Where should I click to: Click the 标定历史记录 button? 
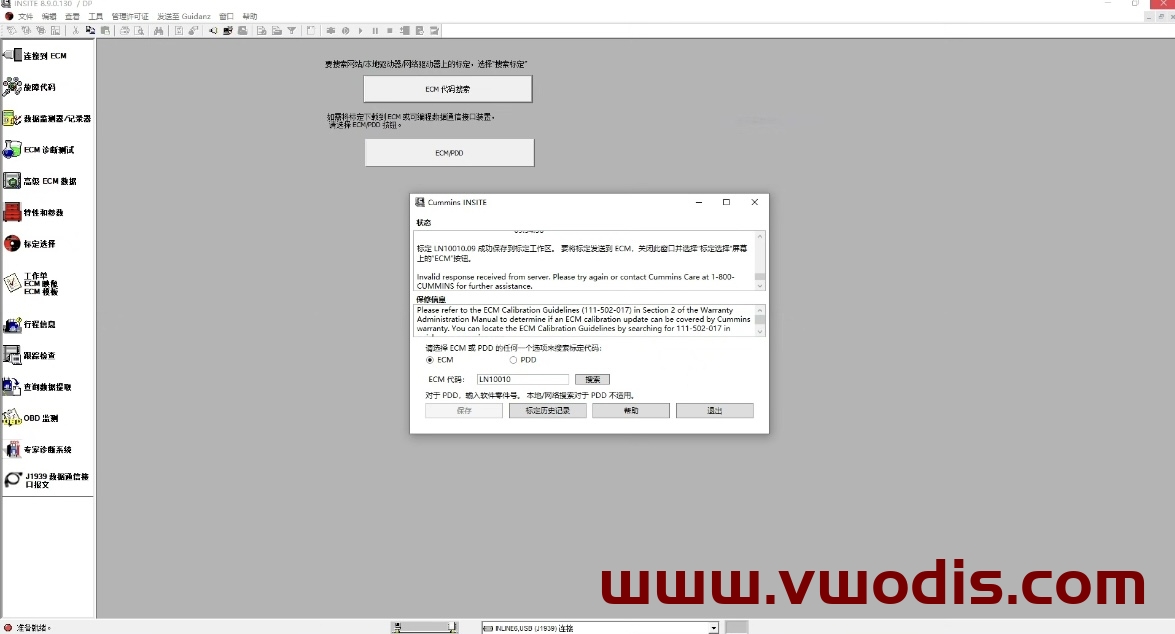pos(548,411)
